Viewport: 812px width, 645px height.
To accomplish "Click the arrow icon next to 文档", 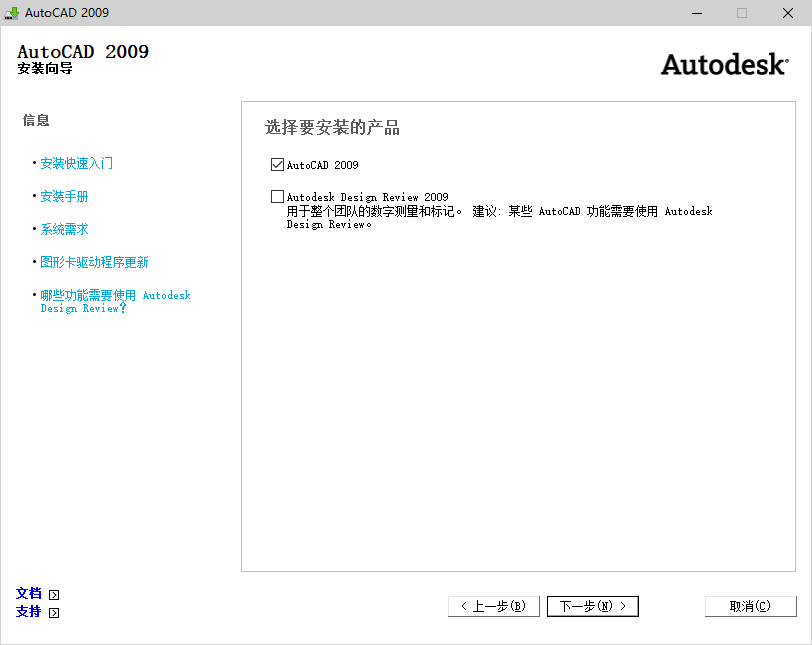I will coord(53,593).
